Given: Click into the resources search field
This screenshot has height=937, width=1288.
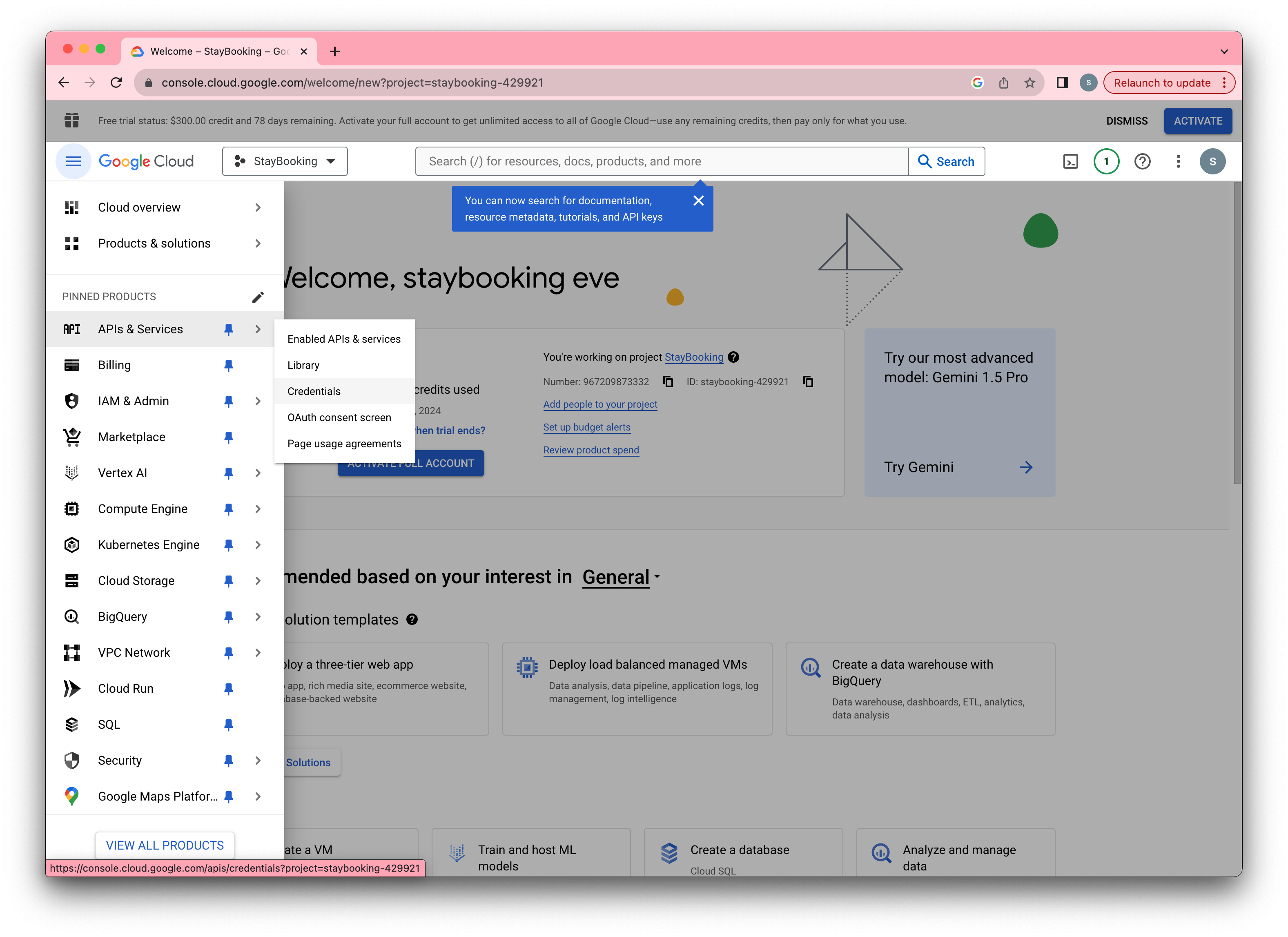Looking at the screenshot, I should pos(662,161).
